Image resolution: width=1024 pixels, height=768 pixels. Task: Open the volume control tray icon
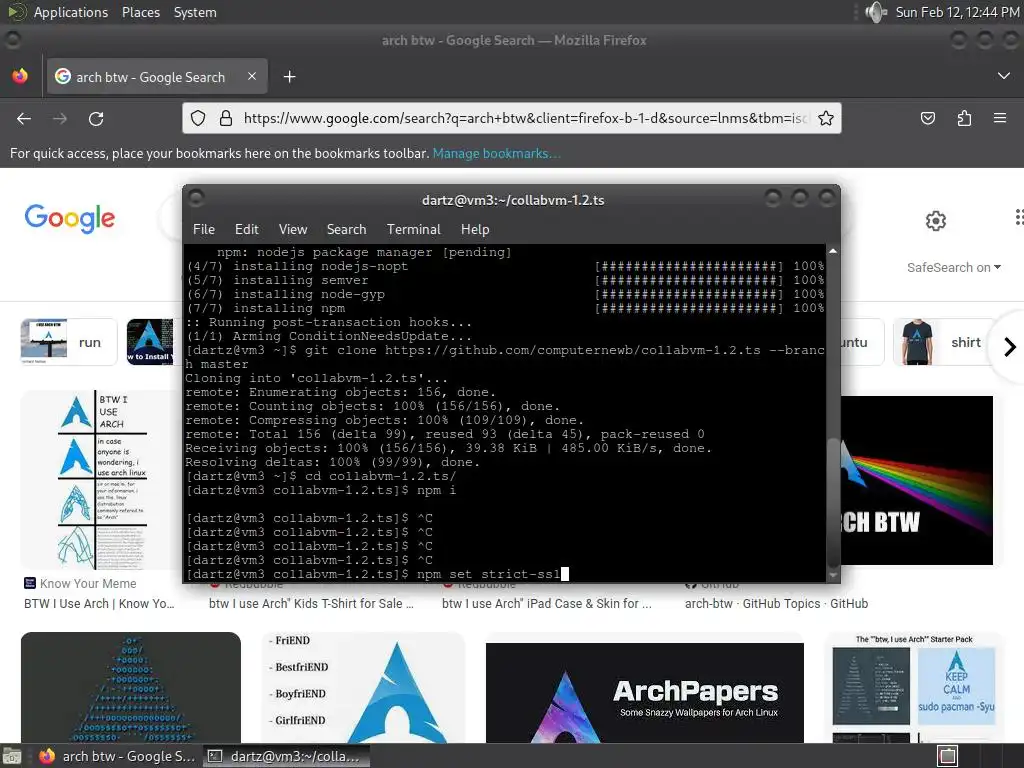[x=875, y=12]
